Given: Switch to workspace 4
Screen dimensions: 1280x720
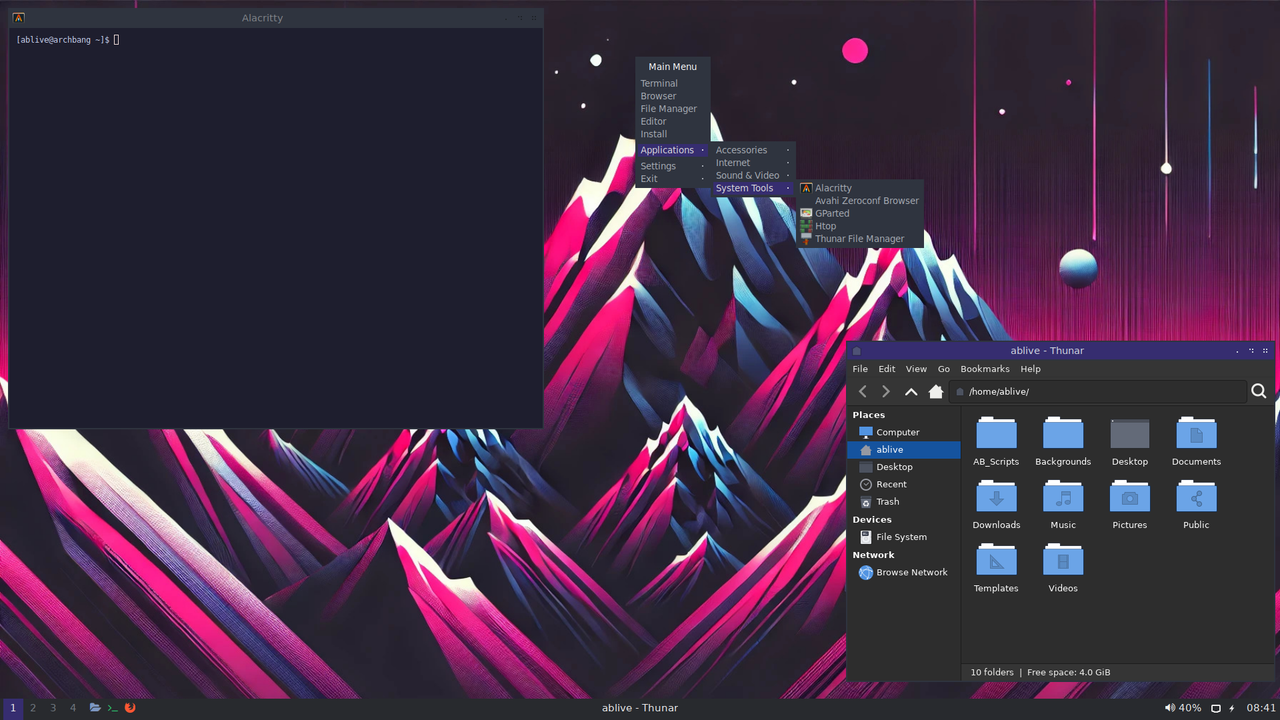Looking at the screenshot, I should (73, 708).
